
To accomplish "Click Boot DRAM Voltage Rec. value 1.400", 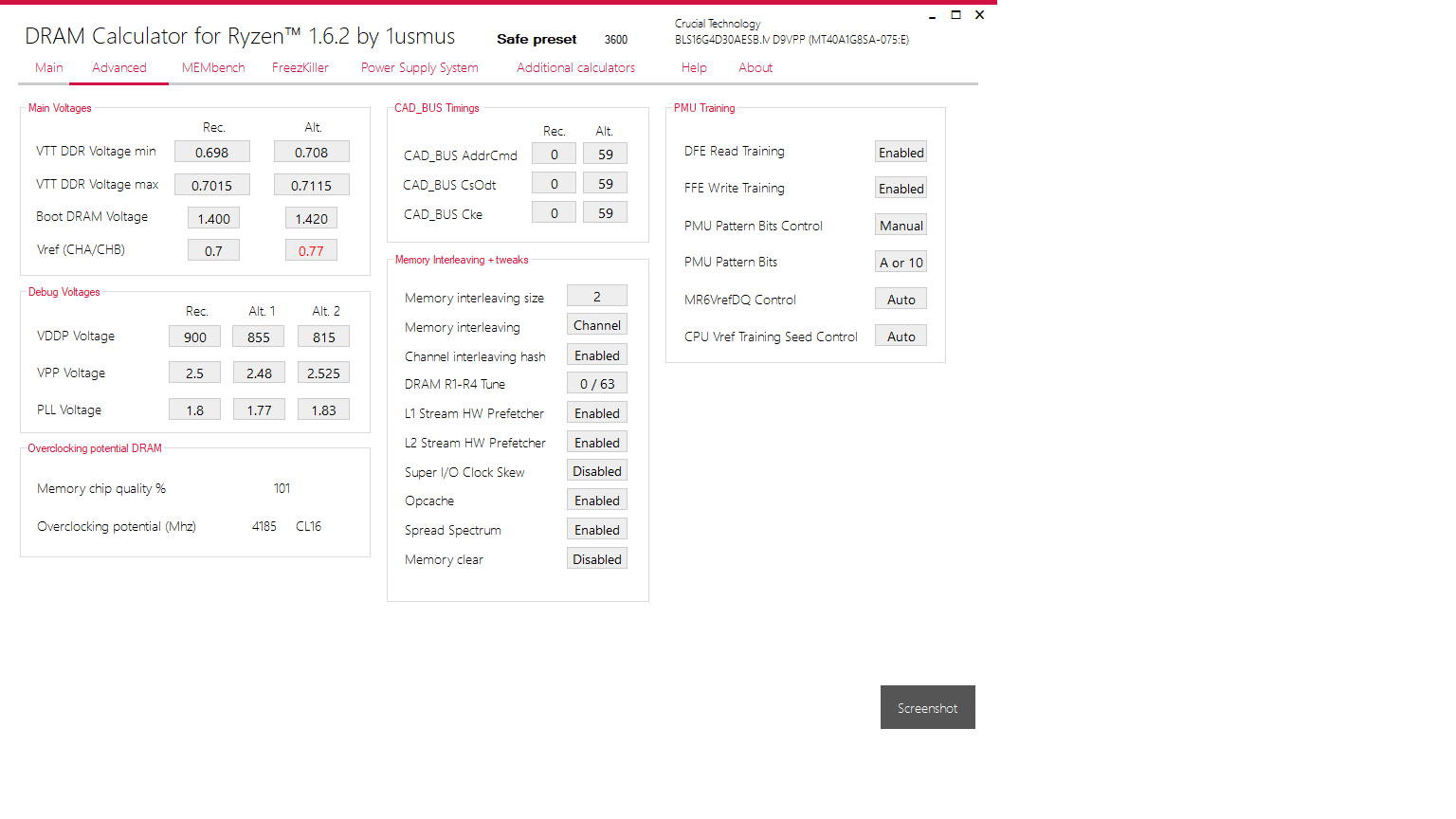I will pos(214,218).
